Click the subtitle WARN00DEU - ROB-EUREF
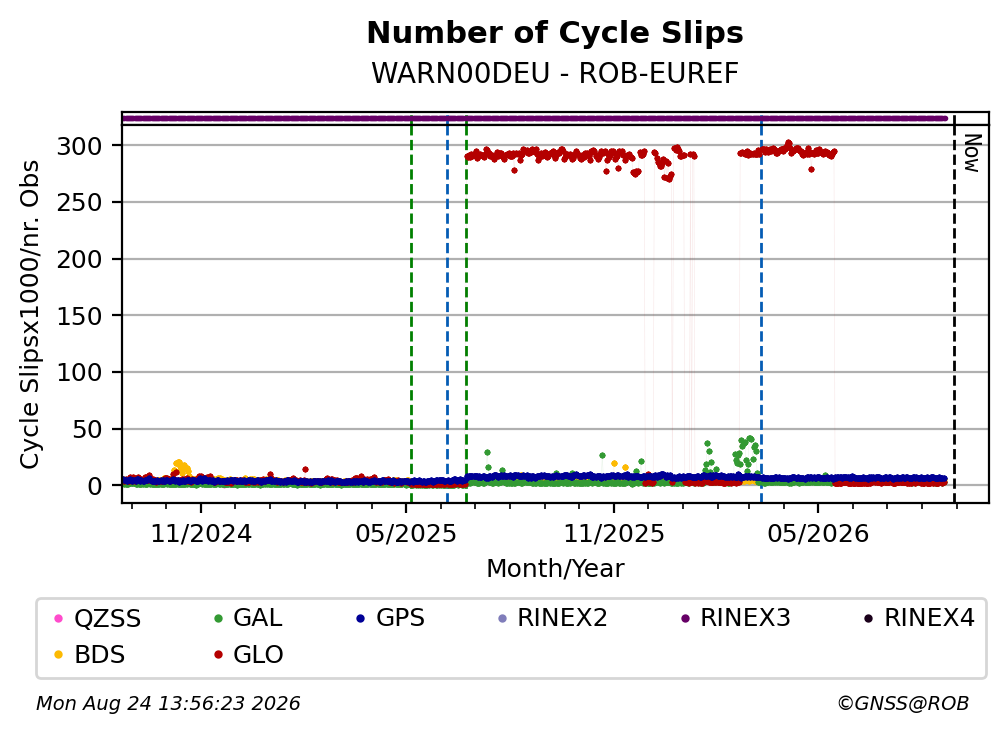This screenshot has width=1008, height=734. tap(555, 74)
